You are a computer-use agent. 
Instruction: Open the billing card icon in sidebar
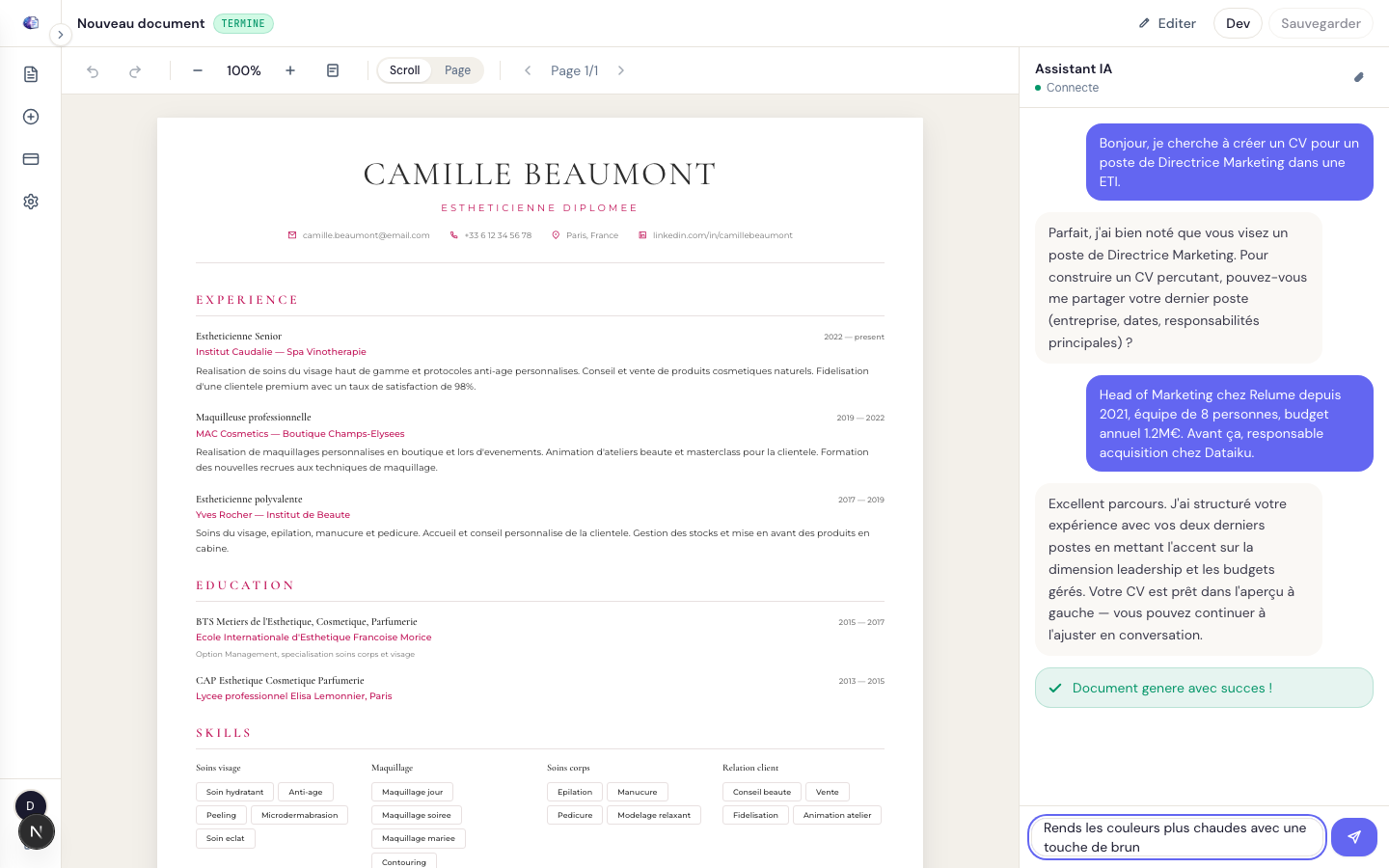31,159
